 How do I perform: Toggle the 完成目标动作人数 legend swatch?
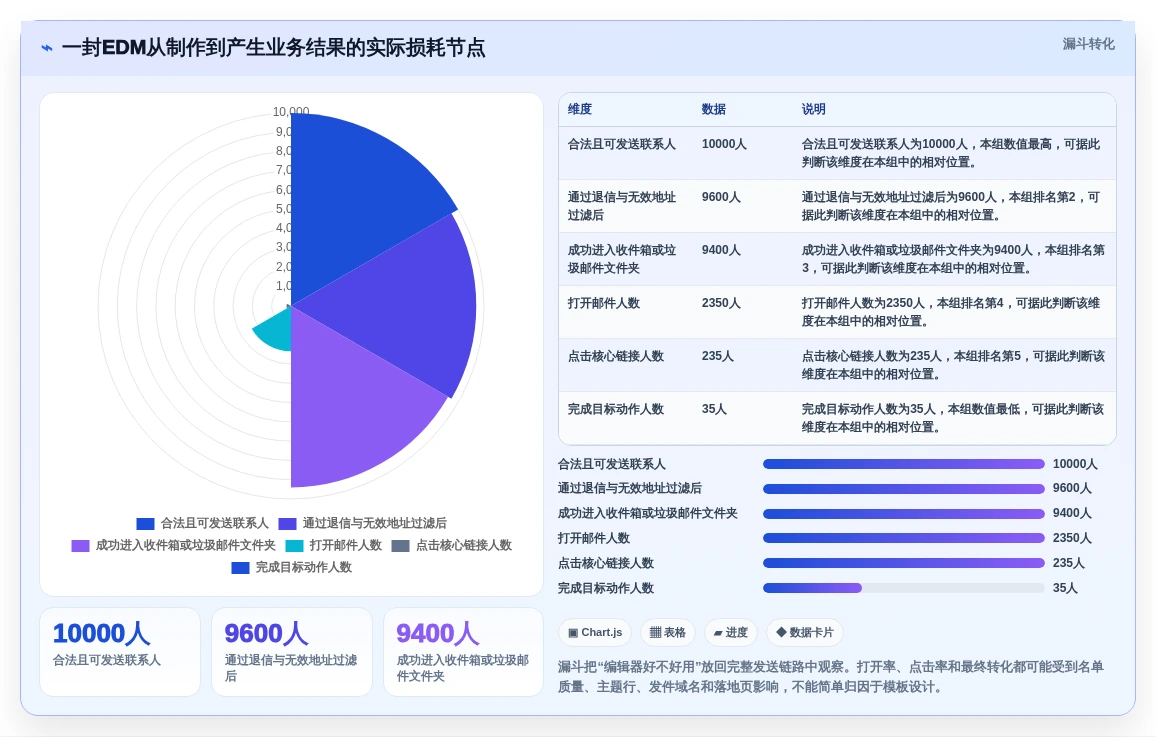240,567
